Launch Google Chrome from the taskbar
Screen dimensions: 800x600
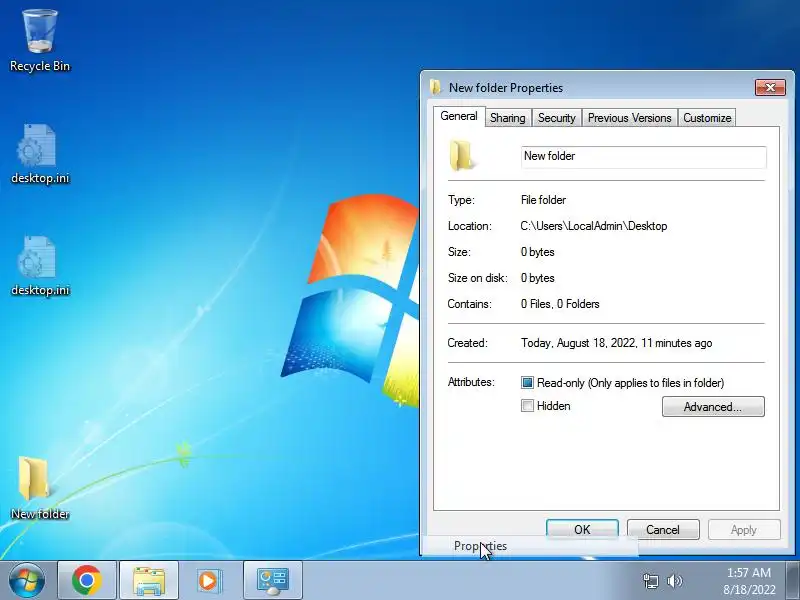tap(87, 580)
